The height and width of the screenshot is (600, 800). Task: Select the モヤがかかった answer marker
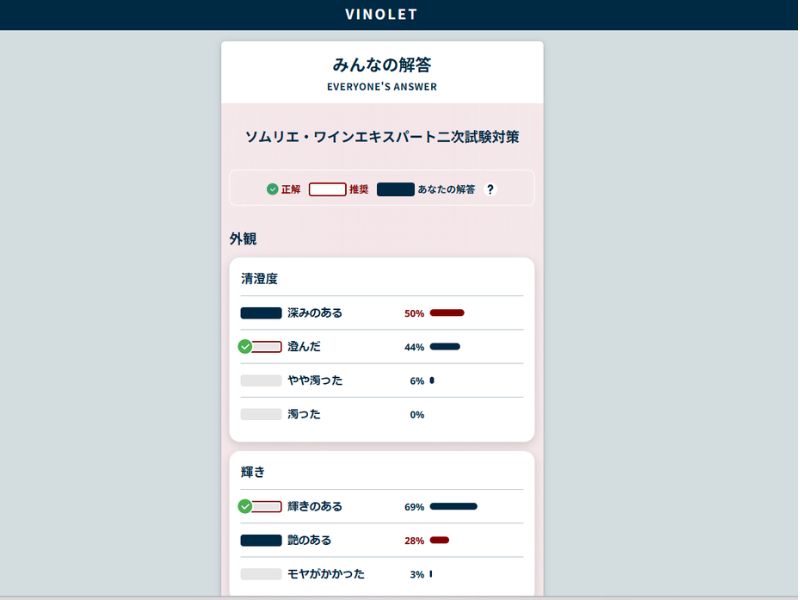[261, 573]
